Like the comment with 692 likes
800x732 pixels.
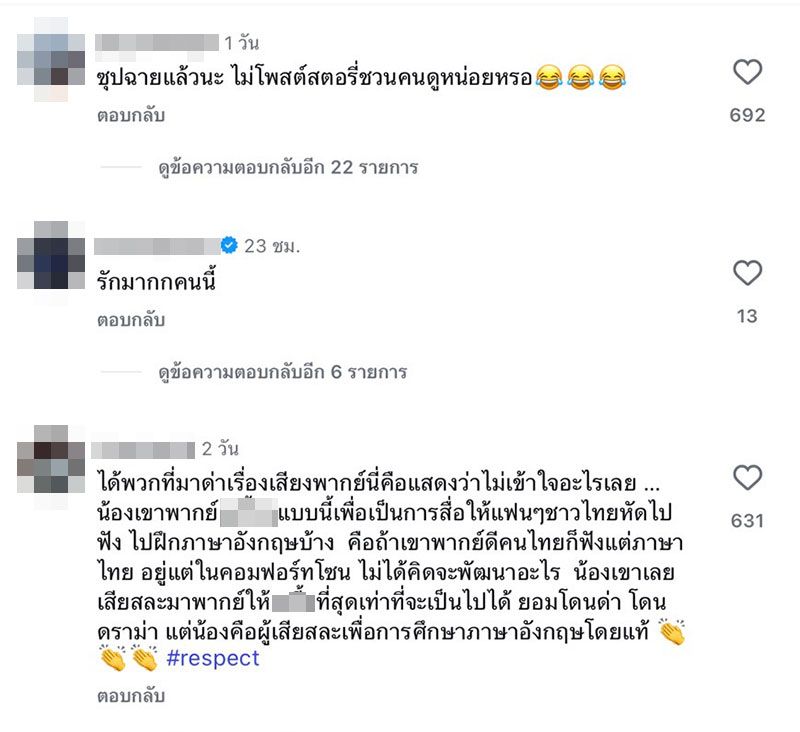747,72
